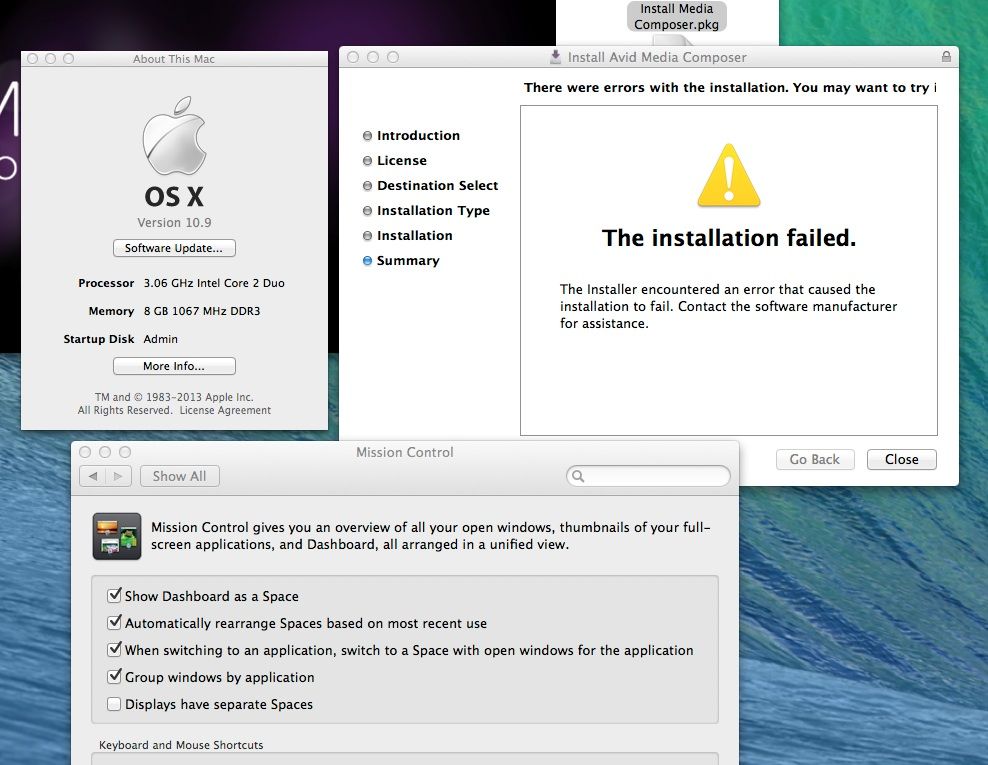Zoom the Install Avid Media Composer window

coord(393,57)
